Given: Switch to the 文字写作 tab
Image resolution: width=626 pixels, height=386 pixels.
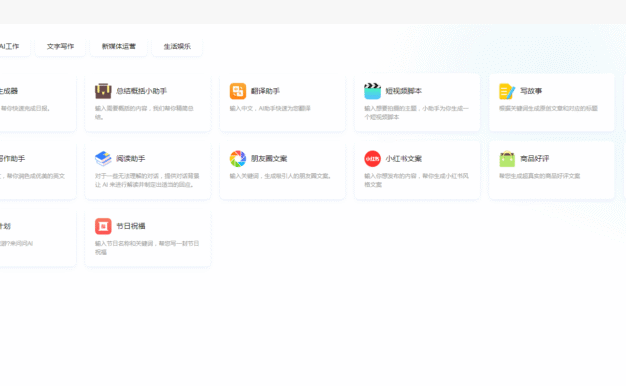Looking at the screenshot, I should [60, 46].
